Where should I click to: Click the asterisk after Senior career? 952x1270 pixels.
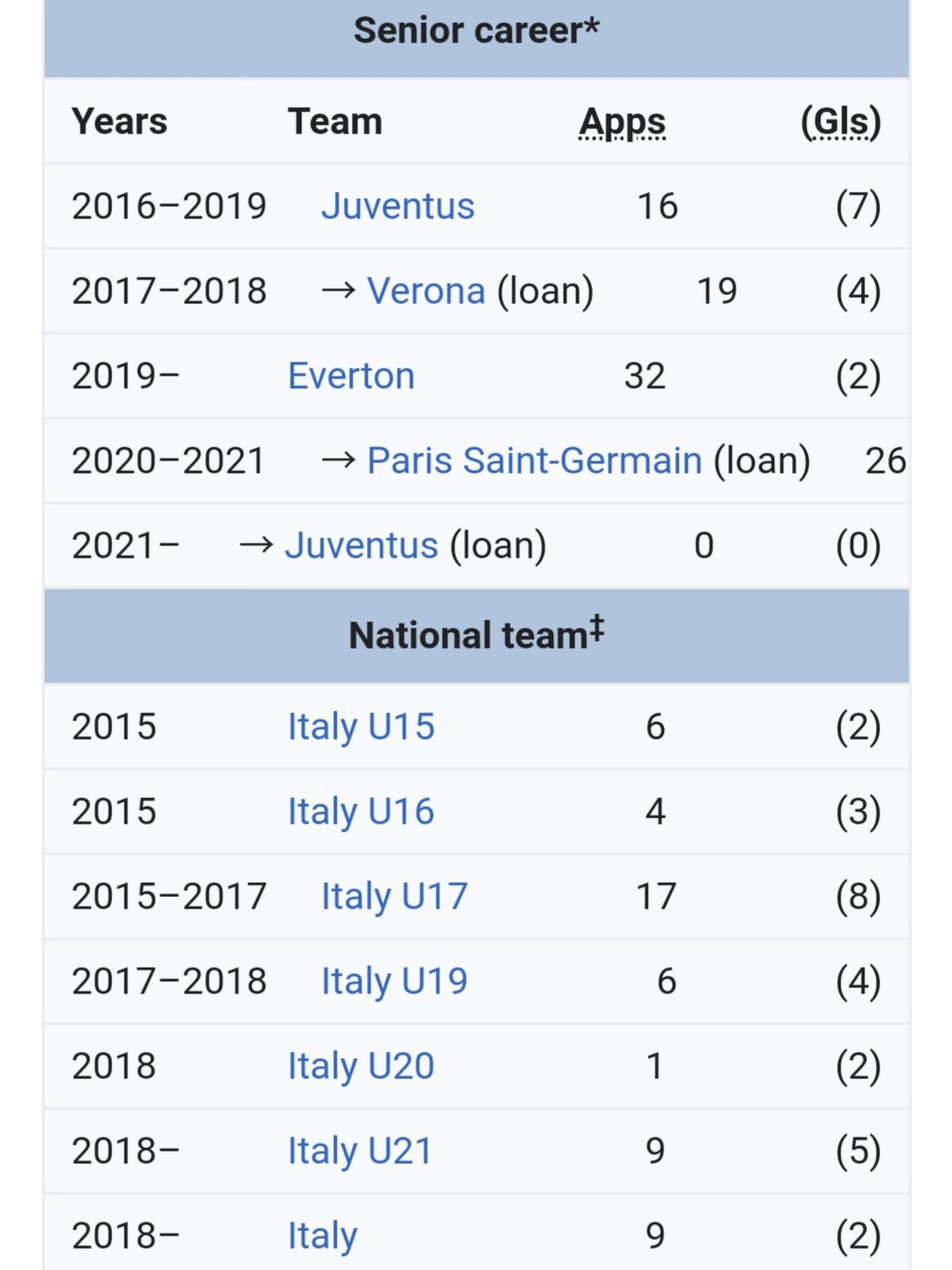coord(591,25)
